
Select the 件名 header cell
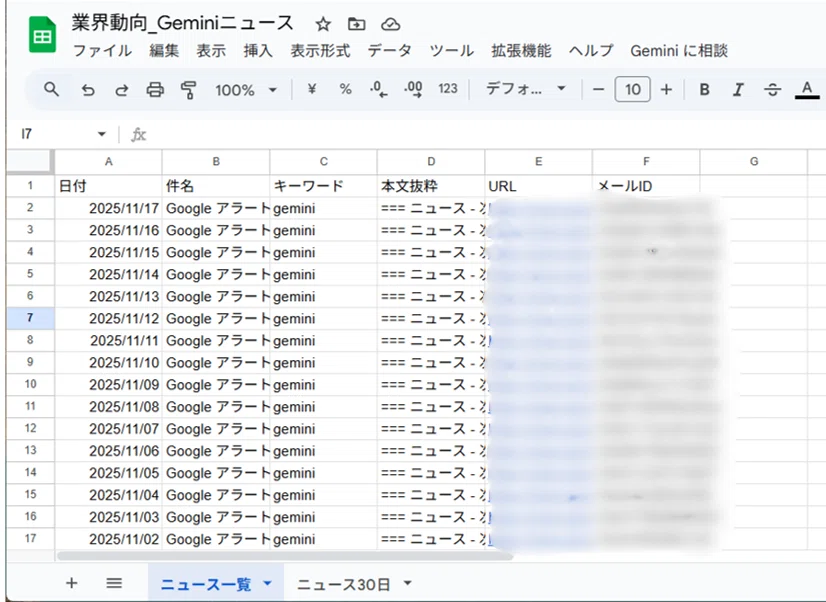click(x=216, y=186)
